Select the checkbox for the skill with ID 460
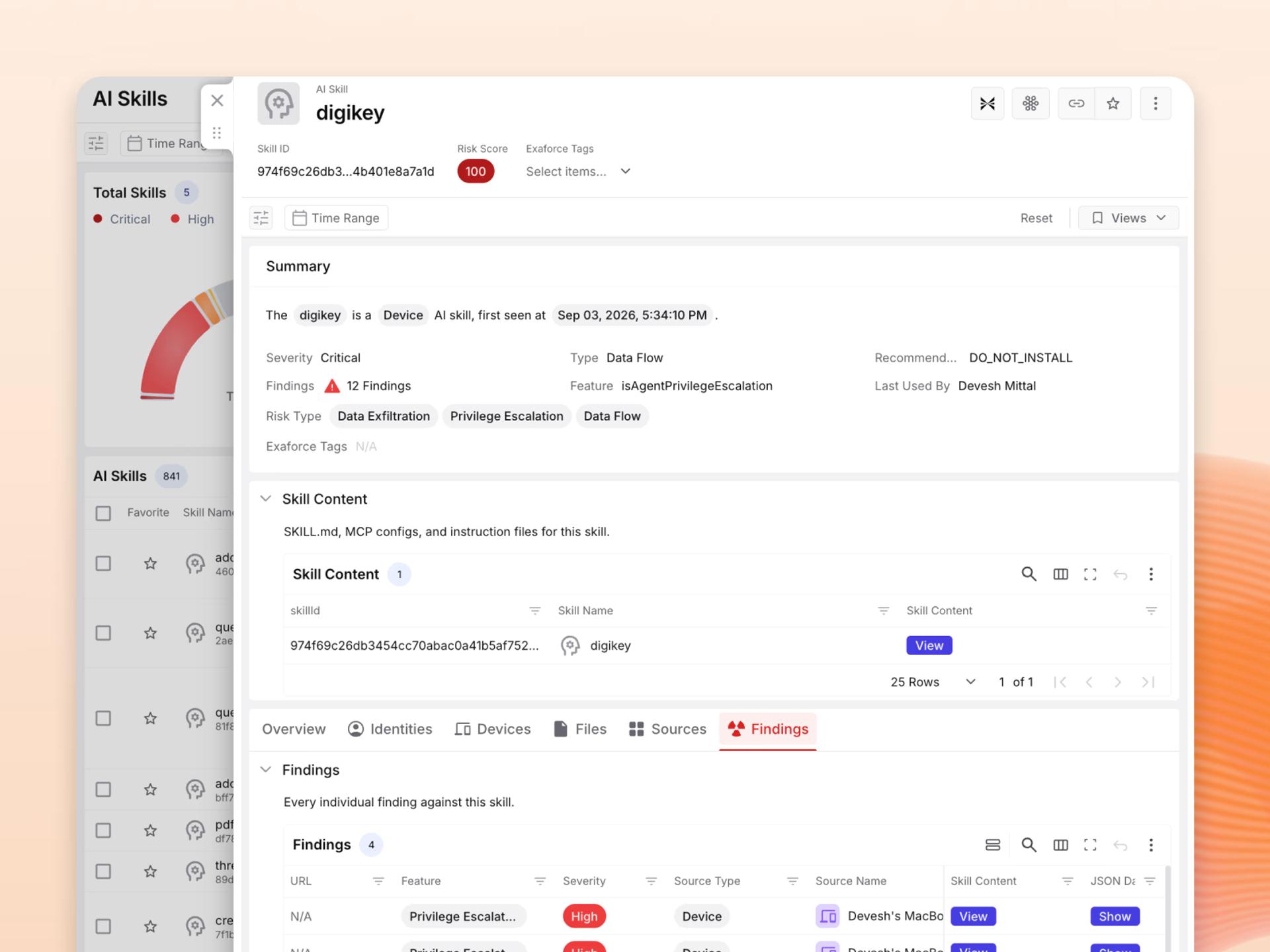Image resolution: width=1270 pixels, height=952 pixels. pos(103,564)
